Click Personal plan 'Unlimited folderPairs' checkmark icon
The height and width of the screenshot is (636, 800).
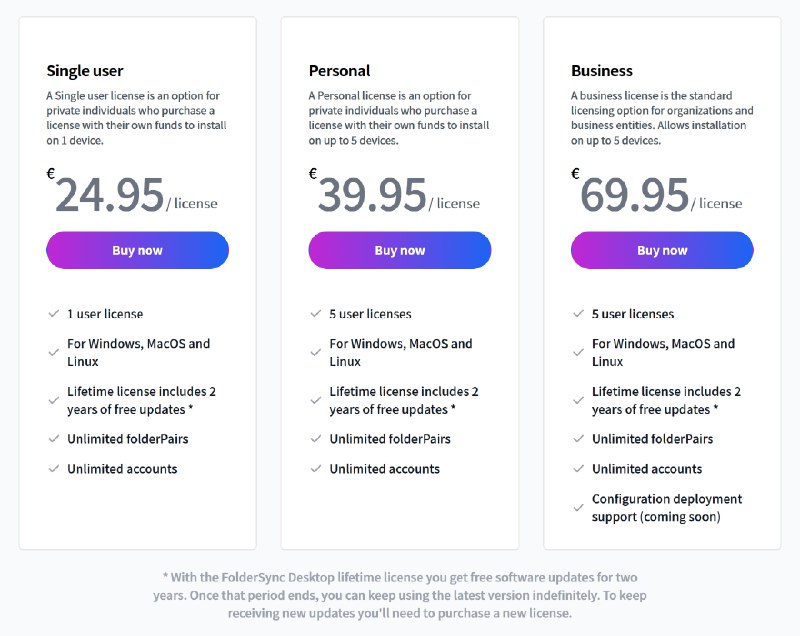(x=316, y=438)
